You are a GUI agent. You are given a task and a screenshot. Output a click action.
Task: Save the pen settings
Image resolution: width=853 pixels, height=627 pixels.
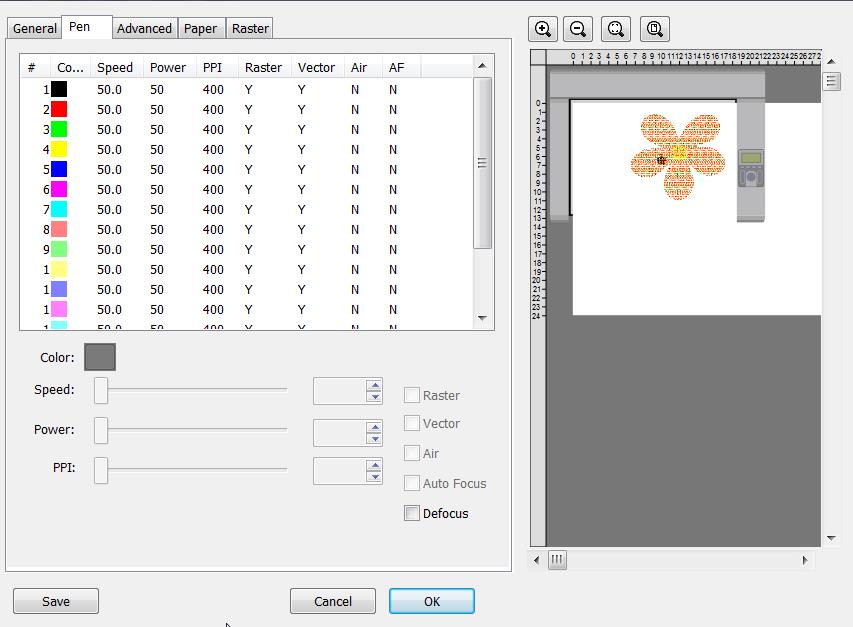[x=55, y=601]
